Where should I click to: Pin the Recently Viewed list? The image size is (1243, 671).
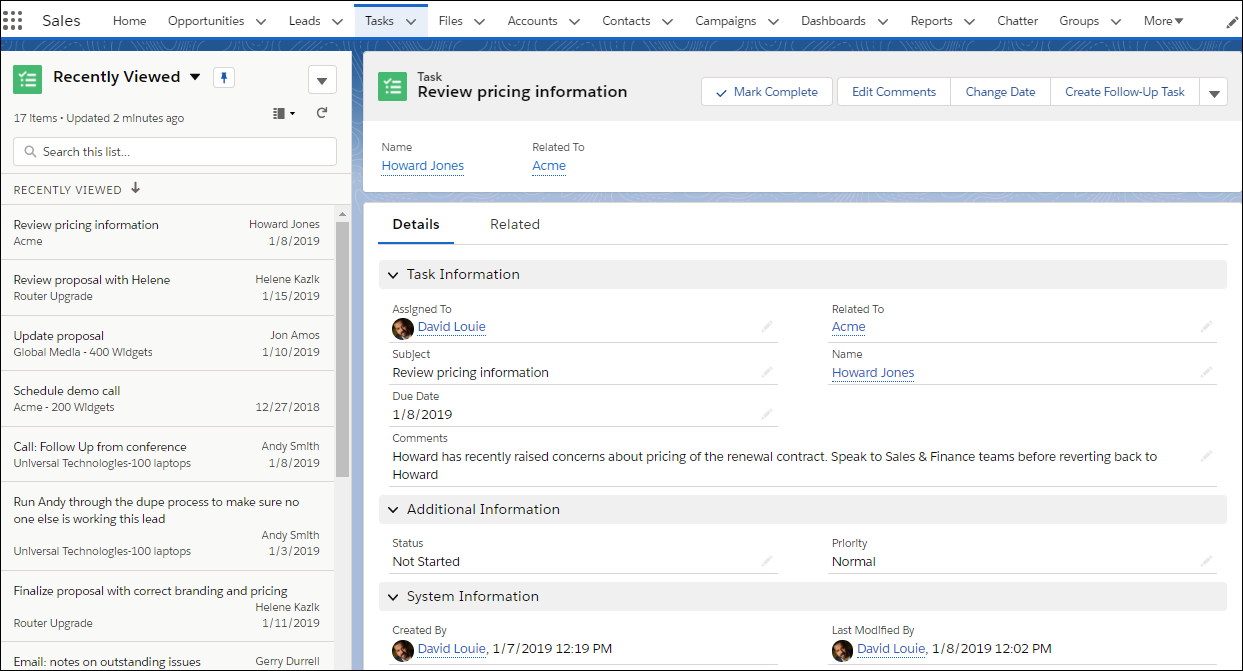tap(224, 77)
